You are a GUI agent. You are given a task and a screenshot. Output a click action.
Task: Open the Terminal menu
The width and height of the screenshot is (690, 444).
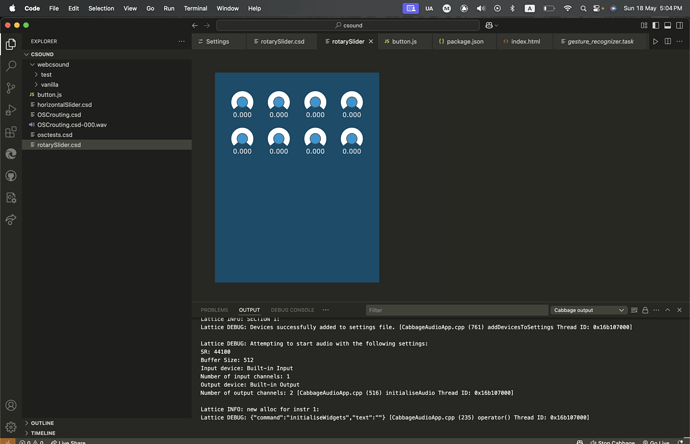click(195, 8)
